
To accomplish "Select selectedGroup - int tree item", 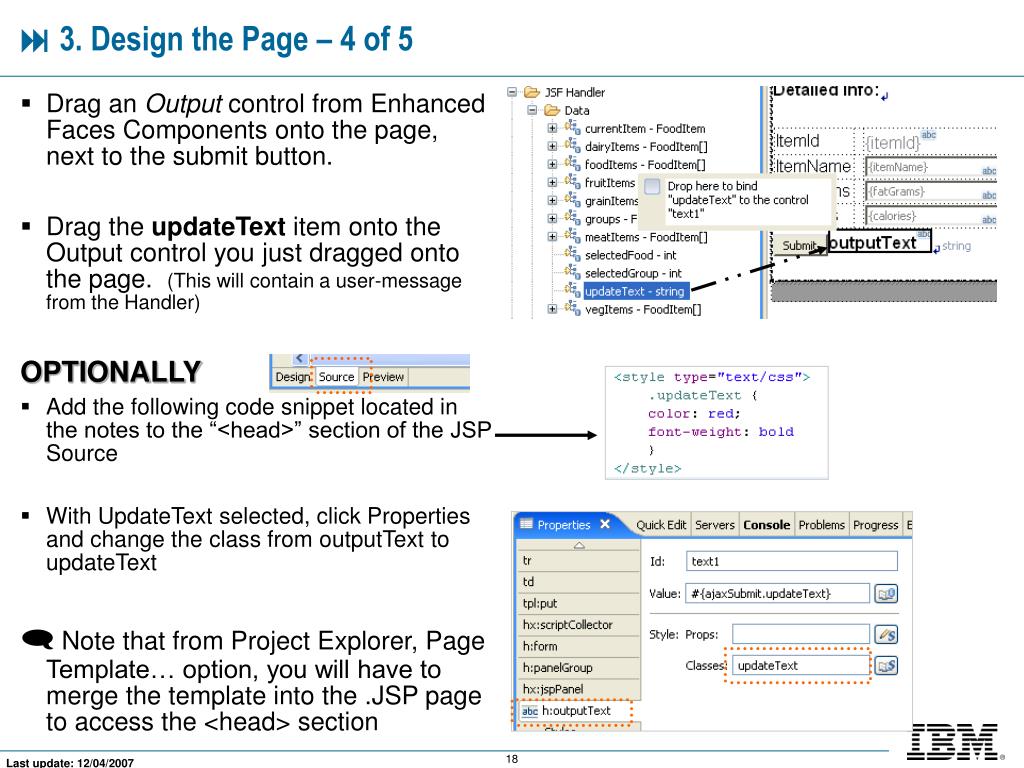I will [x=633, y=273].
